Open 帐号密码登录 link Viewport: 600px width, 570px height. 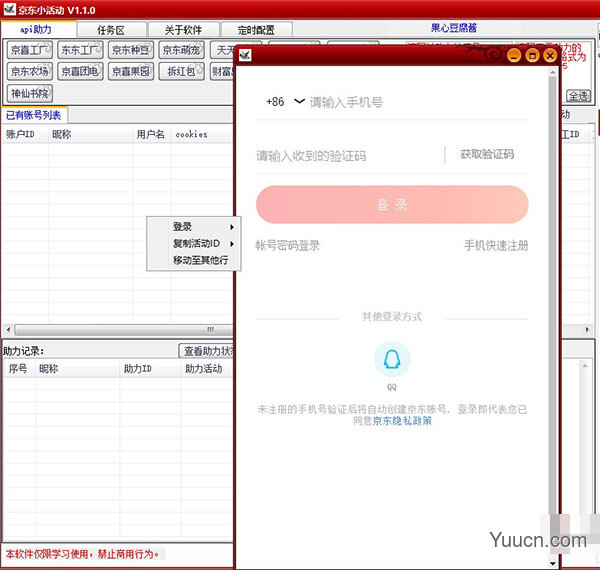click(287, 245)
